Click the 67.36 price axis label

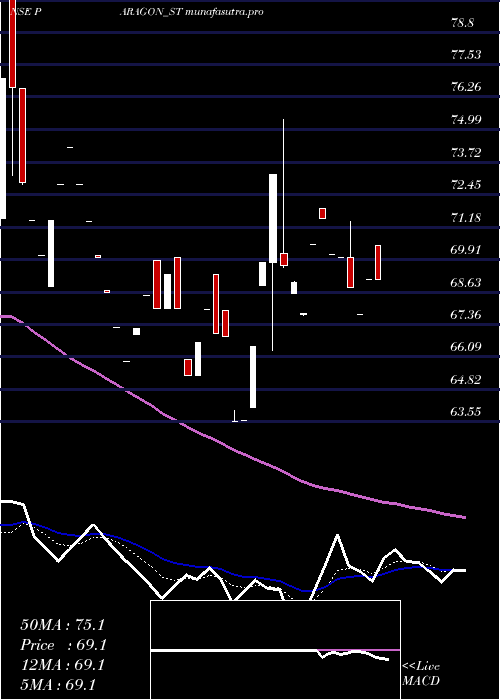tap(466, 315)
